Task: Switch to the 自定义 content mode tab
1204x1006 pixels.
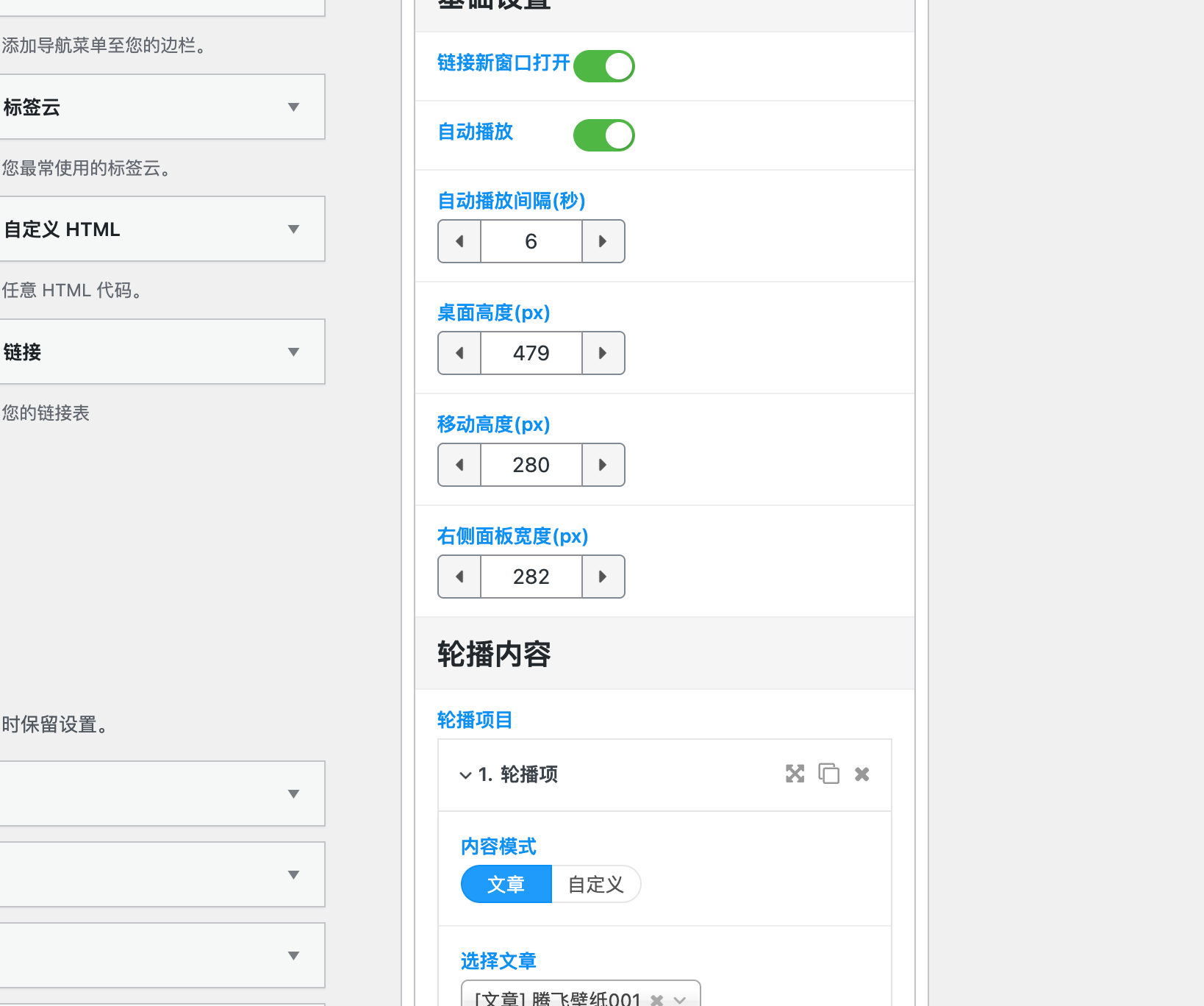Action: pos(595,884)
